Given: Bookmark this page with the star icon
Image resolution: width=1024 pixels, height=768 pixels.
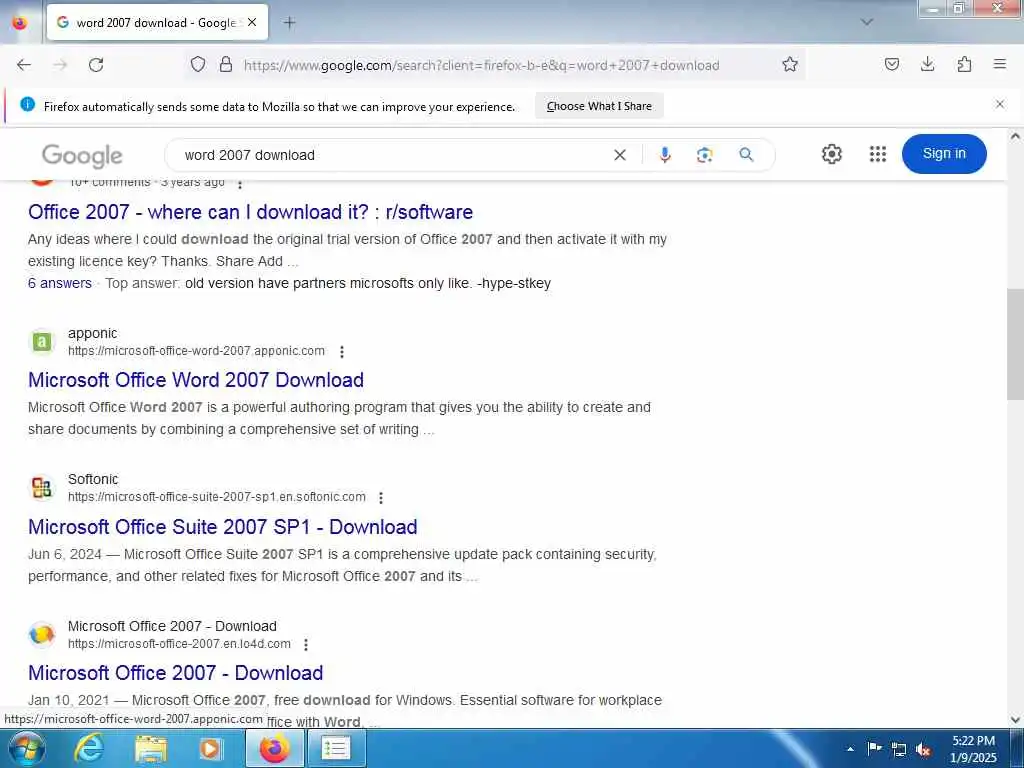Looking at the screenshot, I should tap(790, 64).
